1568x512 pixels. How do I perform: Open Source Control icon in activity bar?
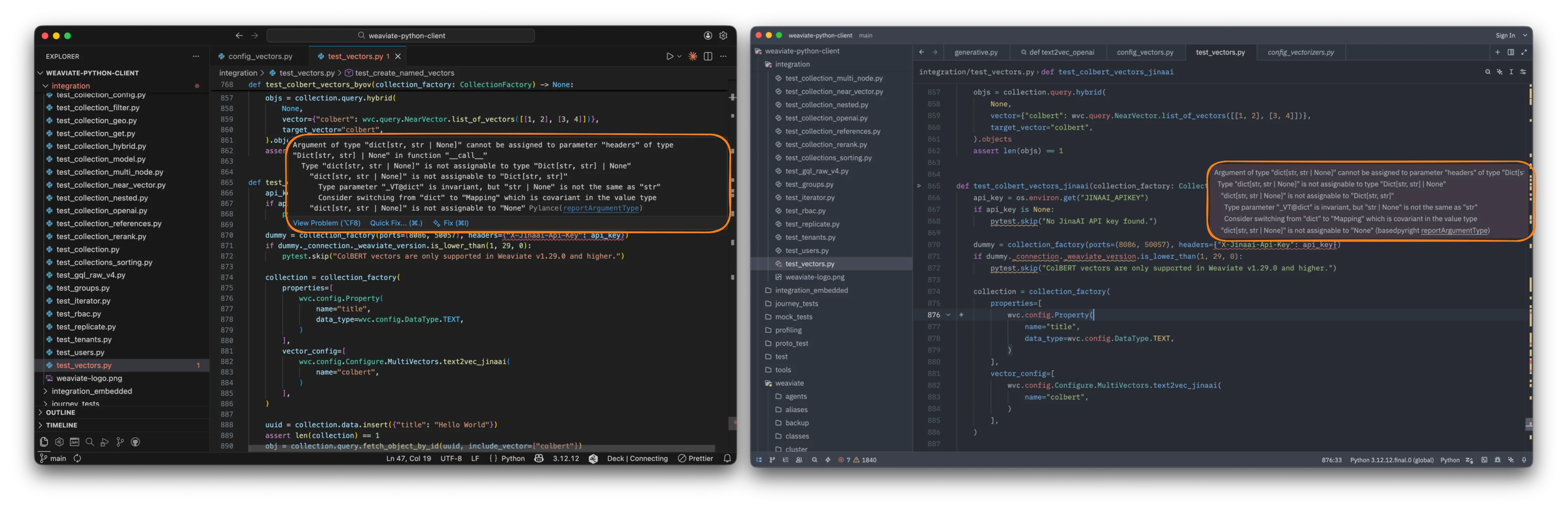coord(120,442)
